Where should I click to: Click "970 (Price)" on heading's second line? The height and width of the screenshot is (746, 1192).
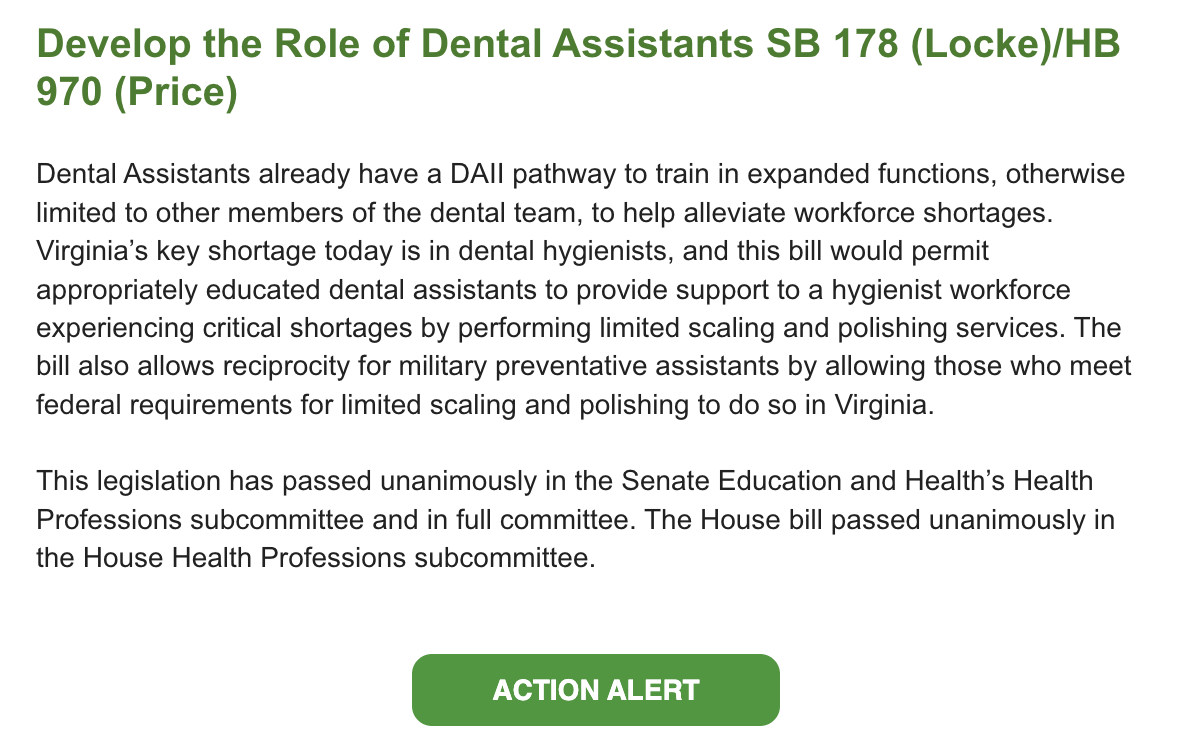pyautogui.click(x=136, y=93)
